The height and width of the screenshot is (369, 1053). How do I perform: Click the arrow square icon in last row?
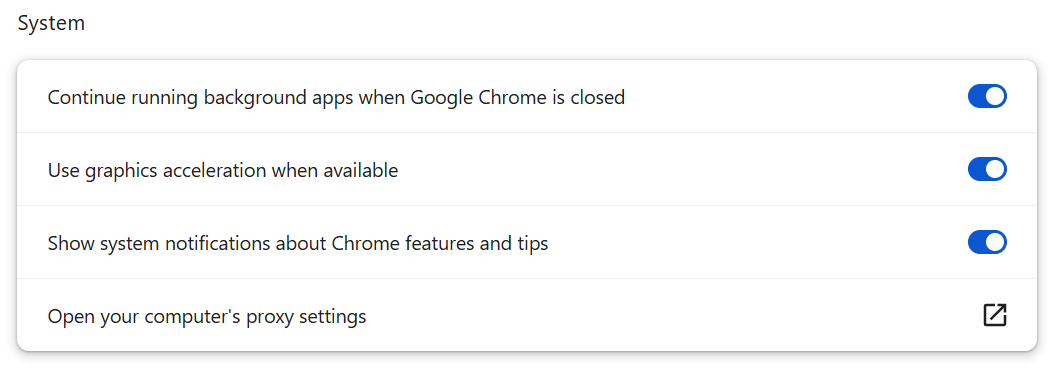pos(995,315)
